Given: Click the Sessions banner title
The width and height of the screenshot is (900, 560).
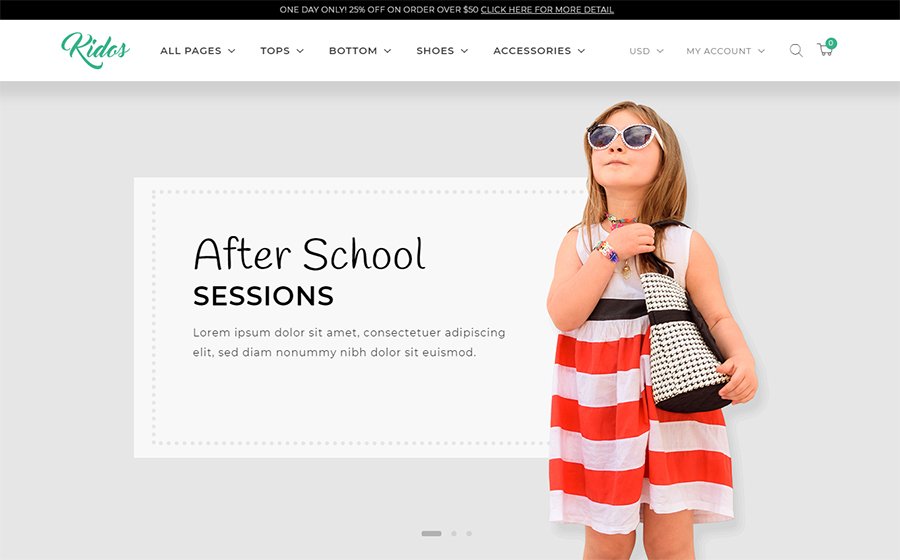Looking at the screenshot, I should tap(263, 296).
